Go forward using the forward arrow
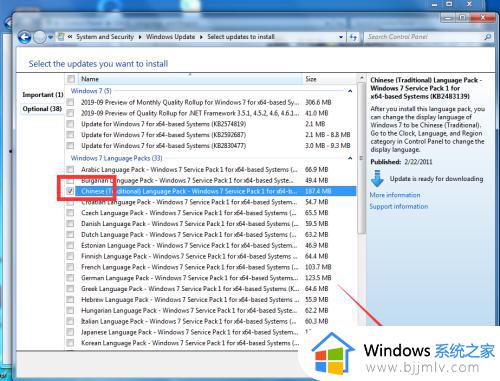500x381 pixels. [40, 37]
